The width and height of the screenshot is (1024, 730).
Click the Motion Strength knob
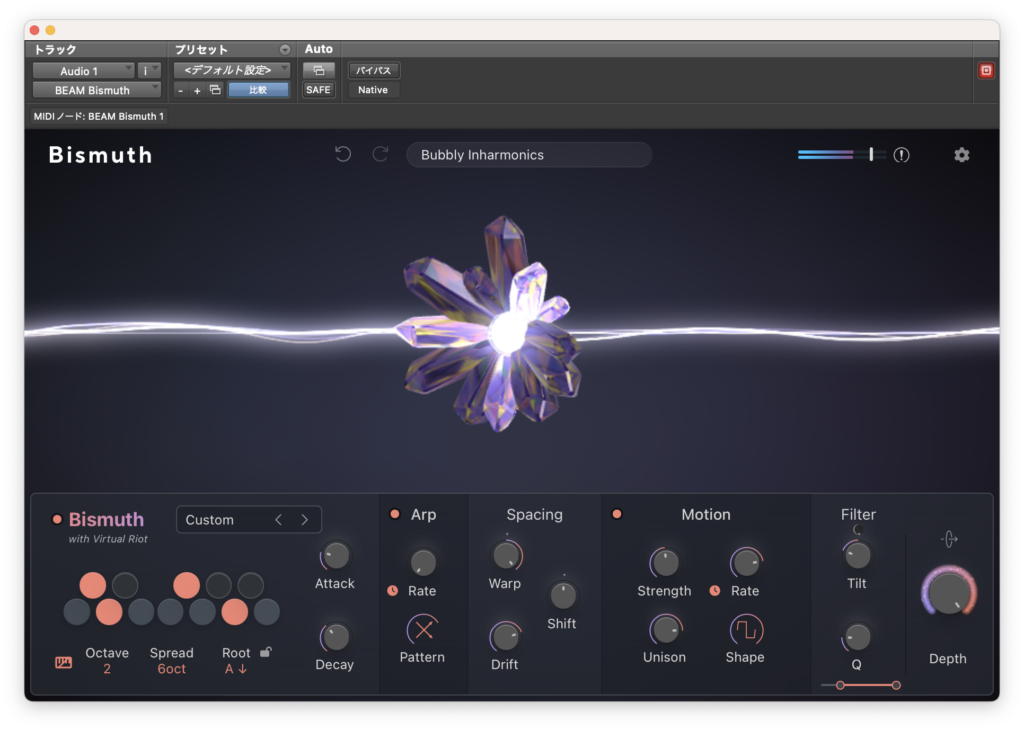[665, 563]
